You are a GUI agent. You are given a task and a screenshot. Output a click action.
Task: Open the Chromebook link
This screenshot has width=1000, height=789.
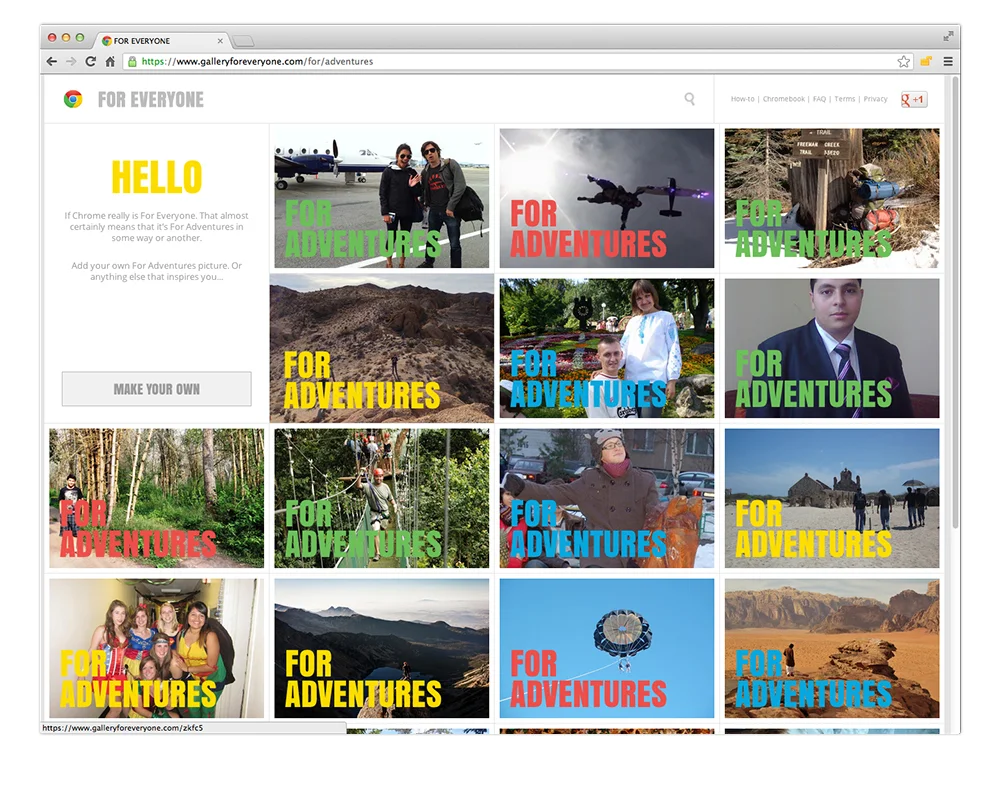pyautogui.click(x=784, y=99)
